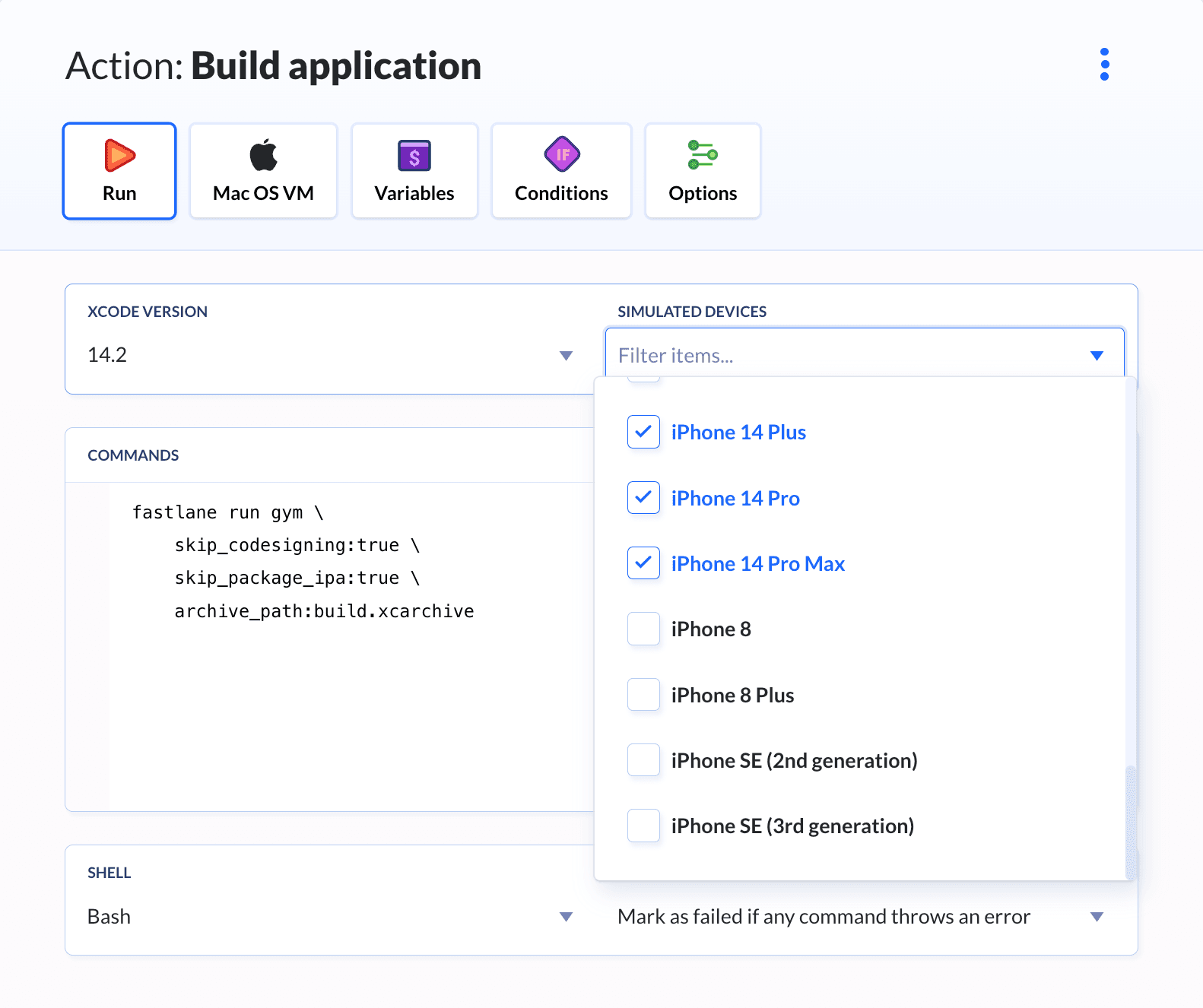1203x1008 pixels.
Task: Click the 'iPhone 14 Pro Max' label
Action: pyautogui.click(x=758, y=563)
